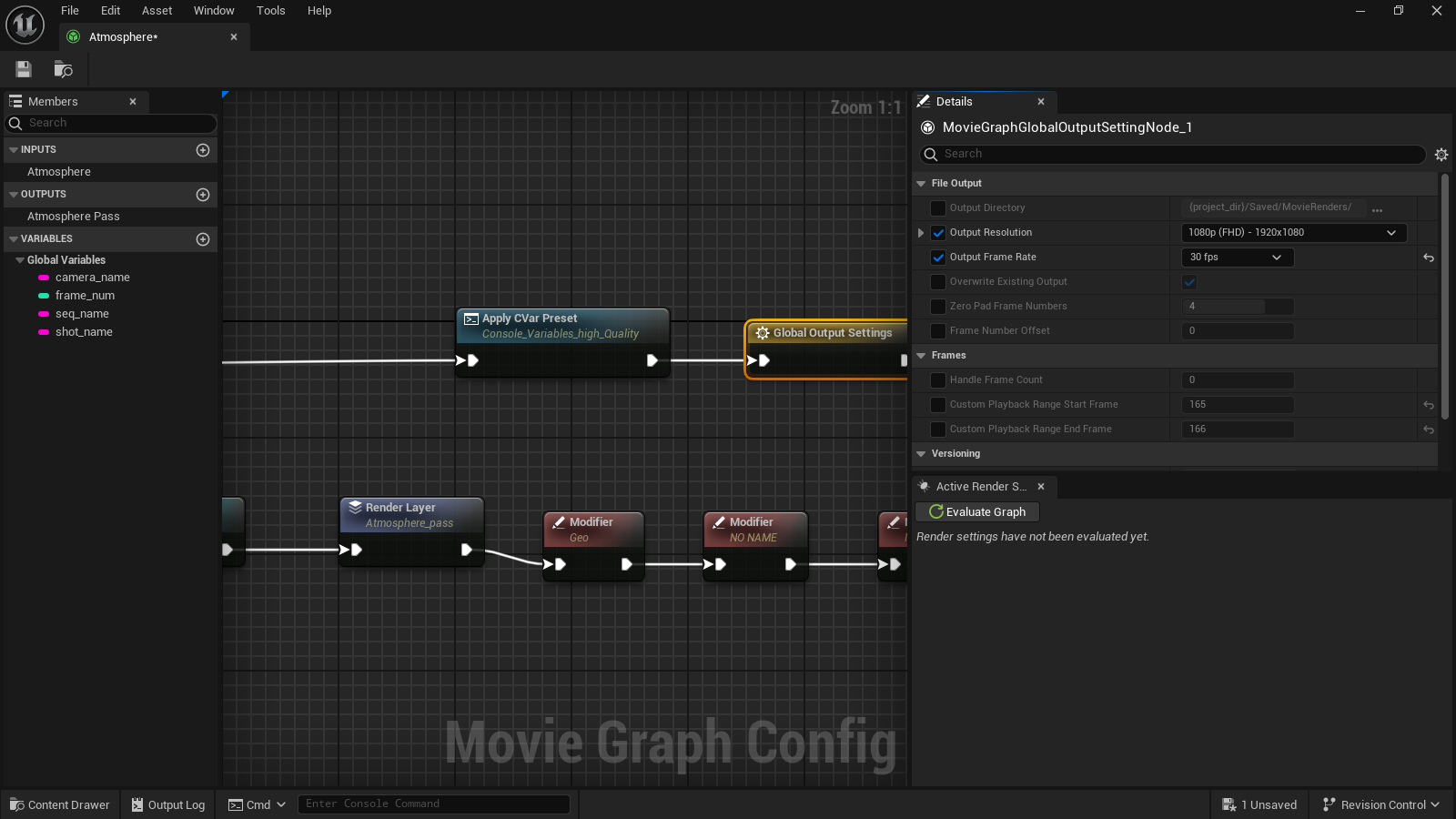Collapse the File Output section
The width and height of the screenshot is (1456, 819).
pyautogui.click(x=921, y=184)
